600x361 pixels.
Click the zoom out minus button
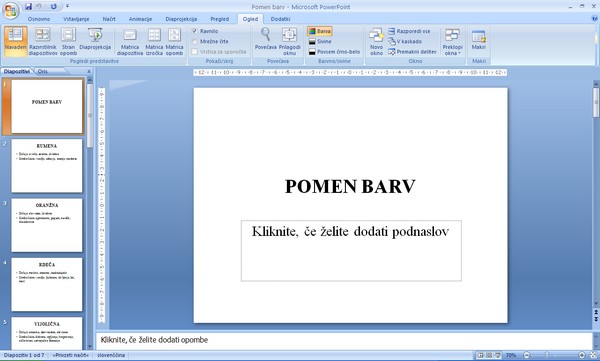(527, 355)
